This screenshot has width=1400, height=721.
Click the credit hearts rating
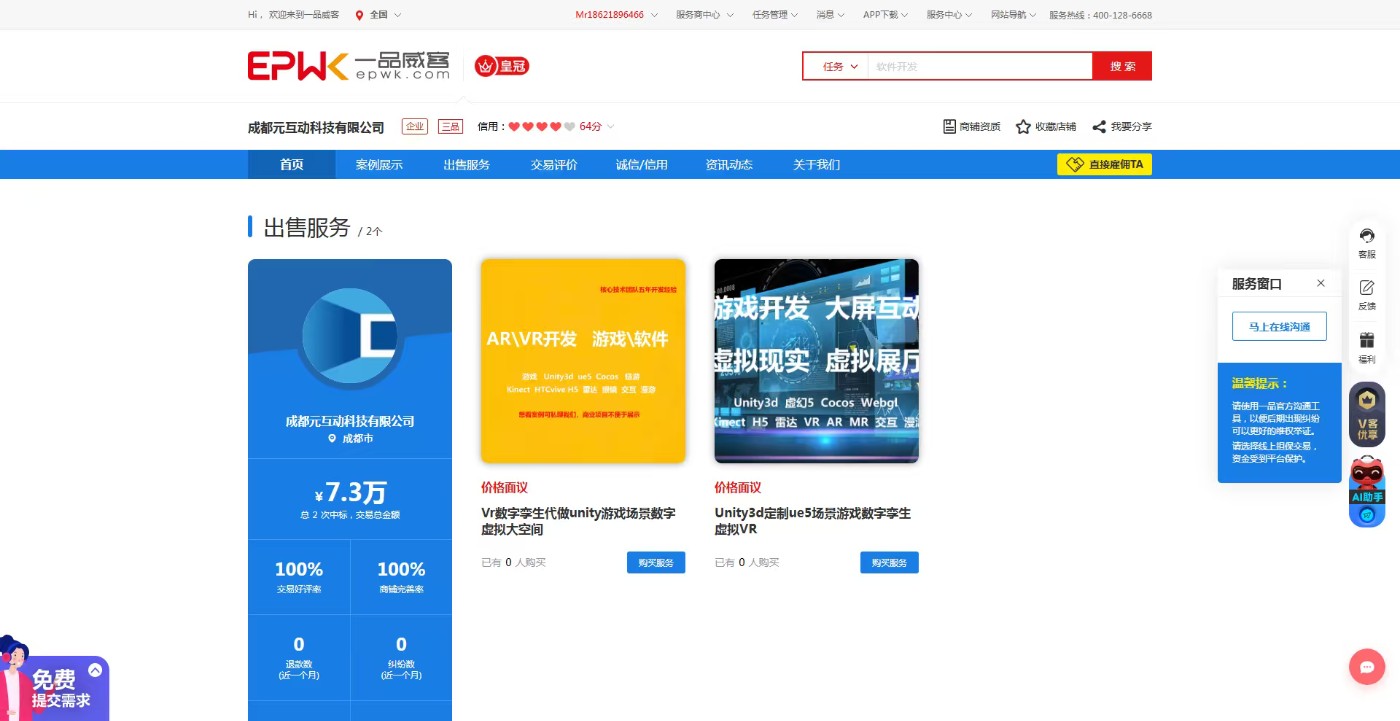(x=542, y=127)
